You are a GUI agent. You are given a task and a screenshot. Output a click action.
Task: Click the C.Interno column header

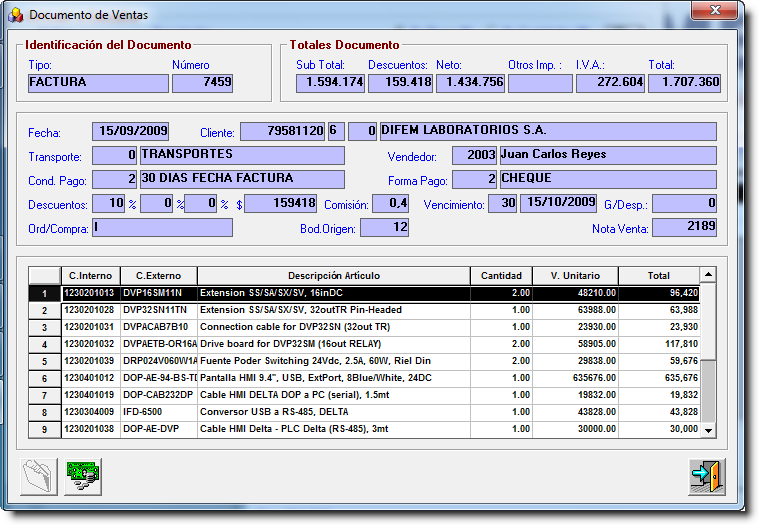(91, 276)
